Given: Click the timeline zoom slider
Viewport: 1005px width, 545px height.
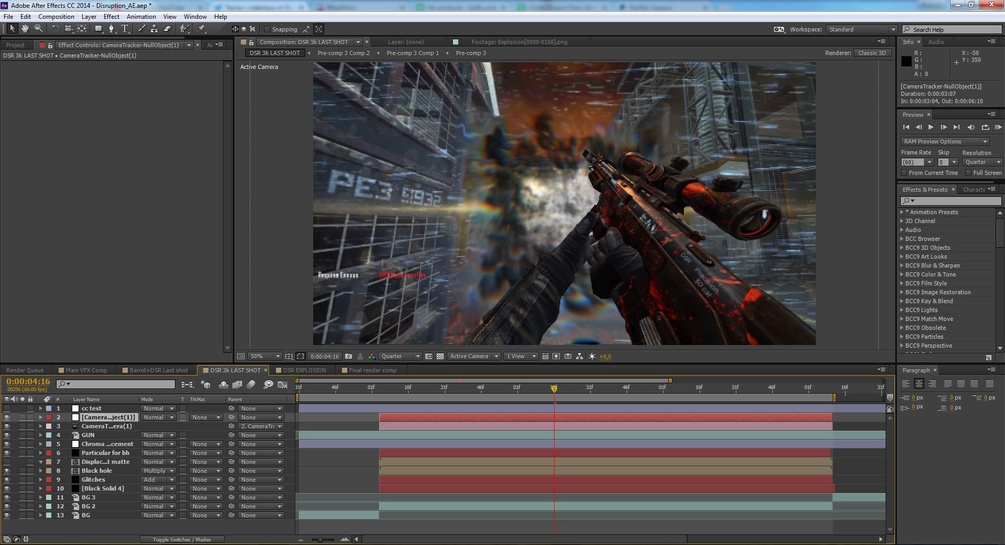Looking at the screenshot, I should point(322,539).
